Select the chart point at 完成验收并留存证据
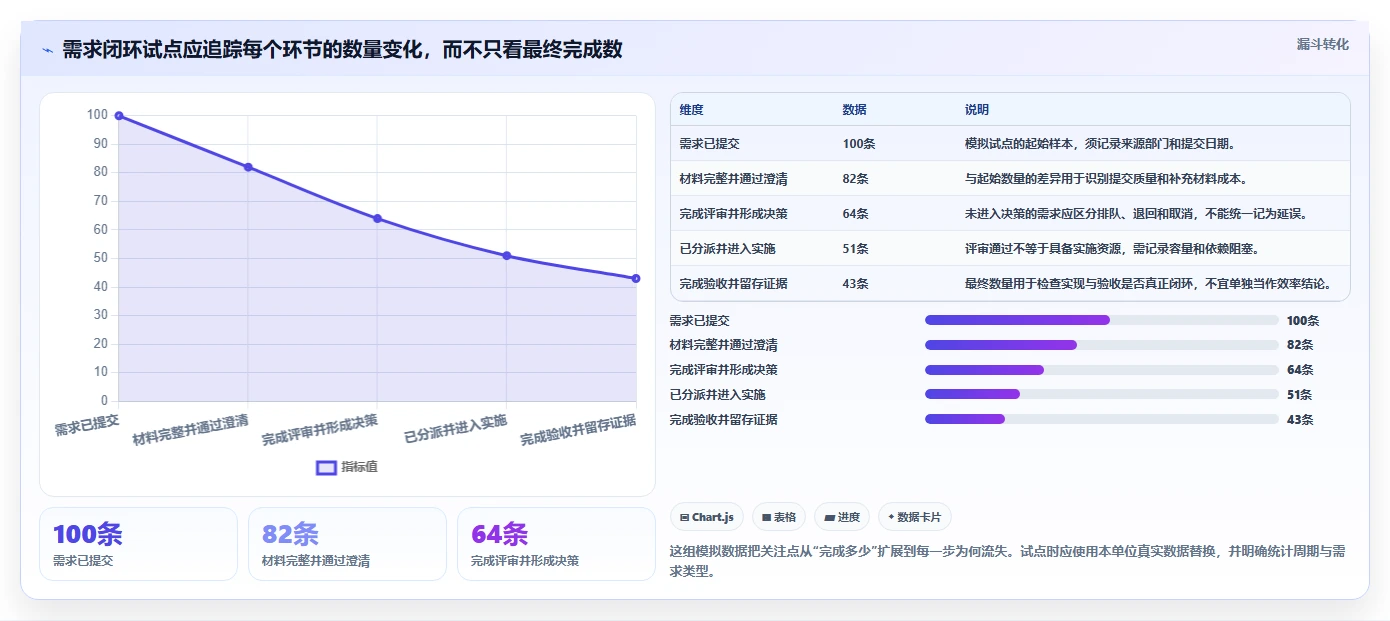The width and height of the screenshot is (1390, 621). (636, 278)
